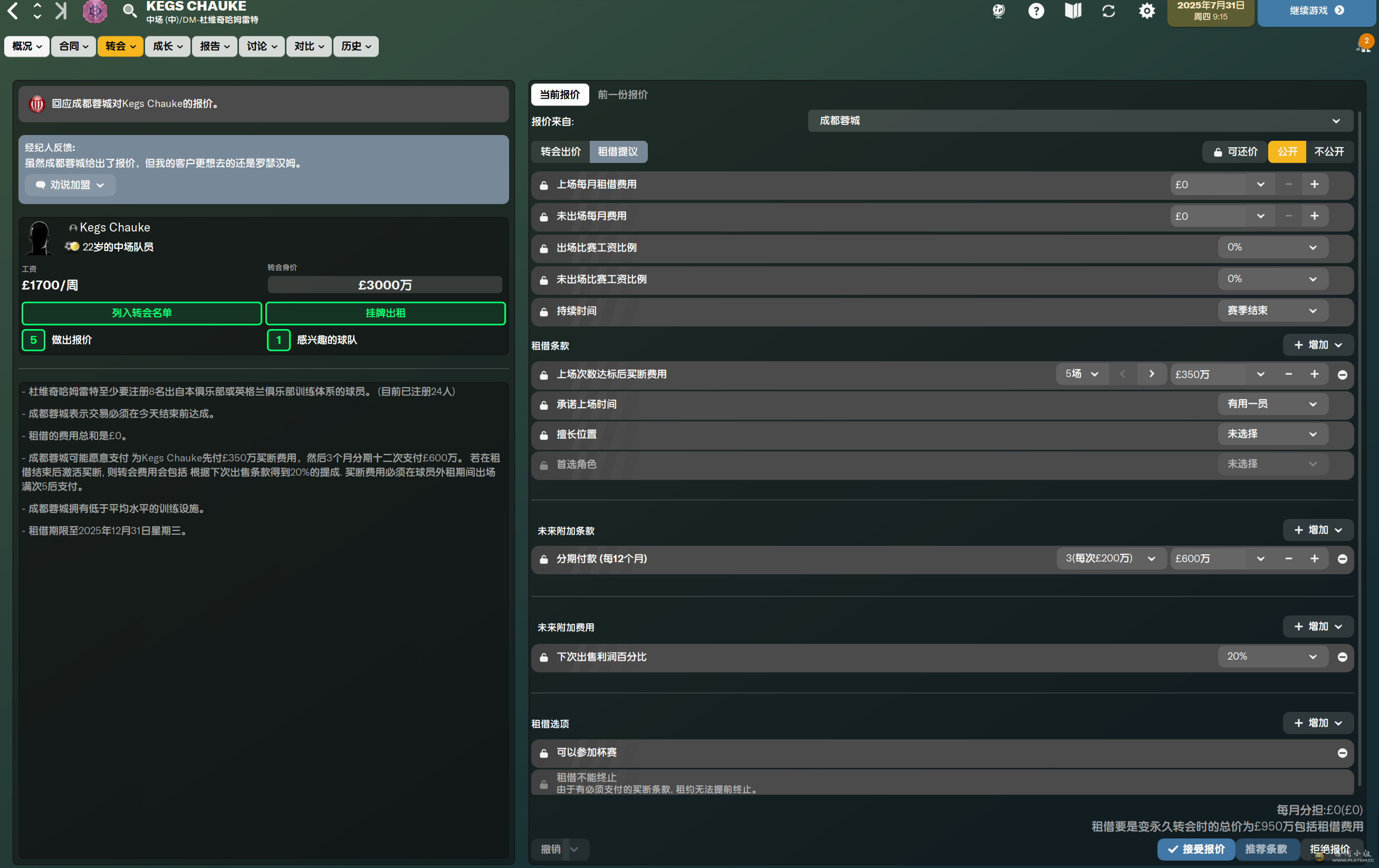Viewport: 1379px width, 868px height.
Task: Remove the 下次出售利润百分比 clause
Action: [x=1343, y=657]
